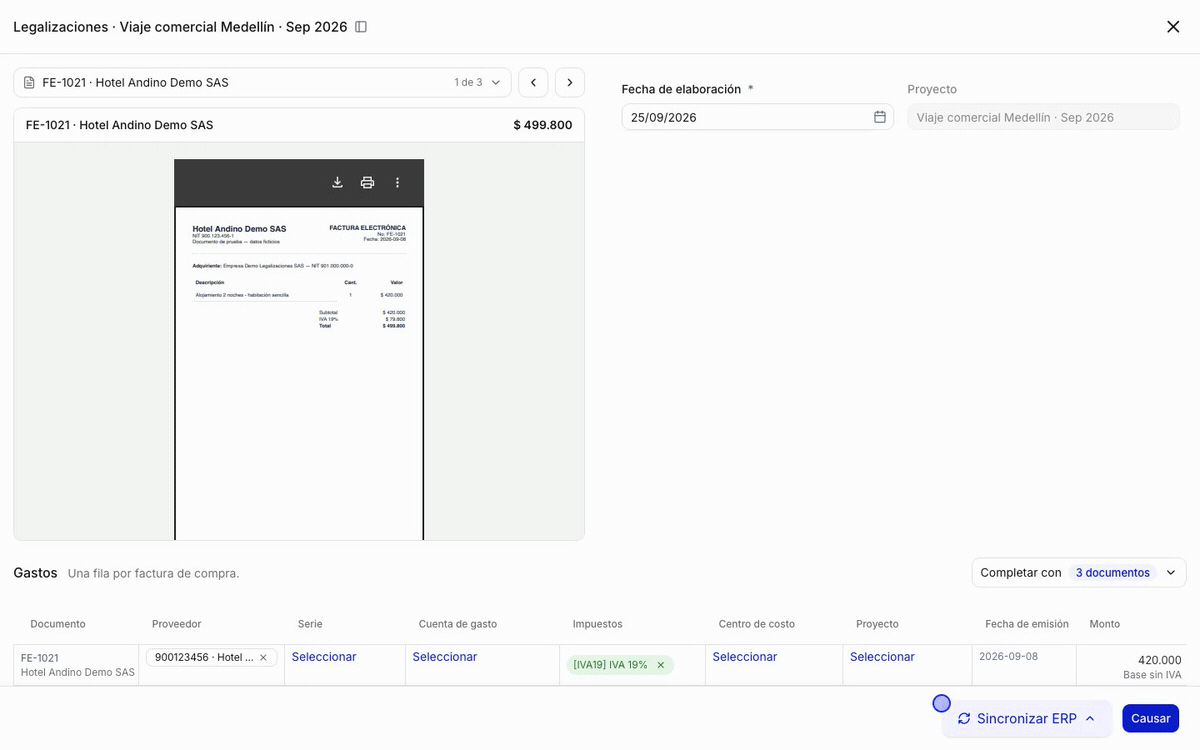This screenshot has height=750, width=1200.
Task: Toggle the sidebar panel icon beside the title
Action: 361,27
